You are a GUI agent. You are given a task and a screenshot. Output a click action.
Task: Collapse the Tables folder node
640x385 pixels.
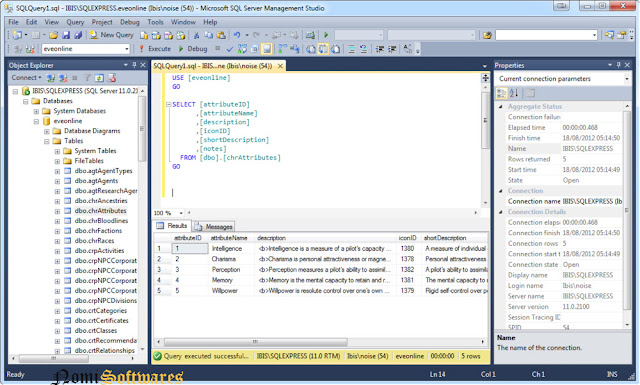coord(47,141)
